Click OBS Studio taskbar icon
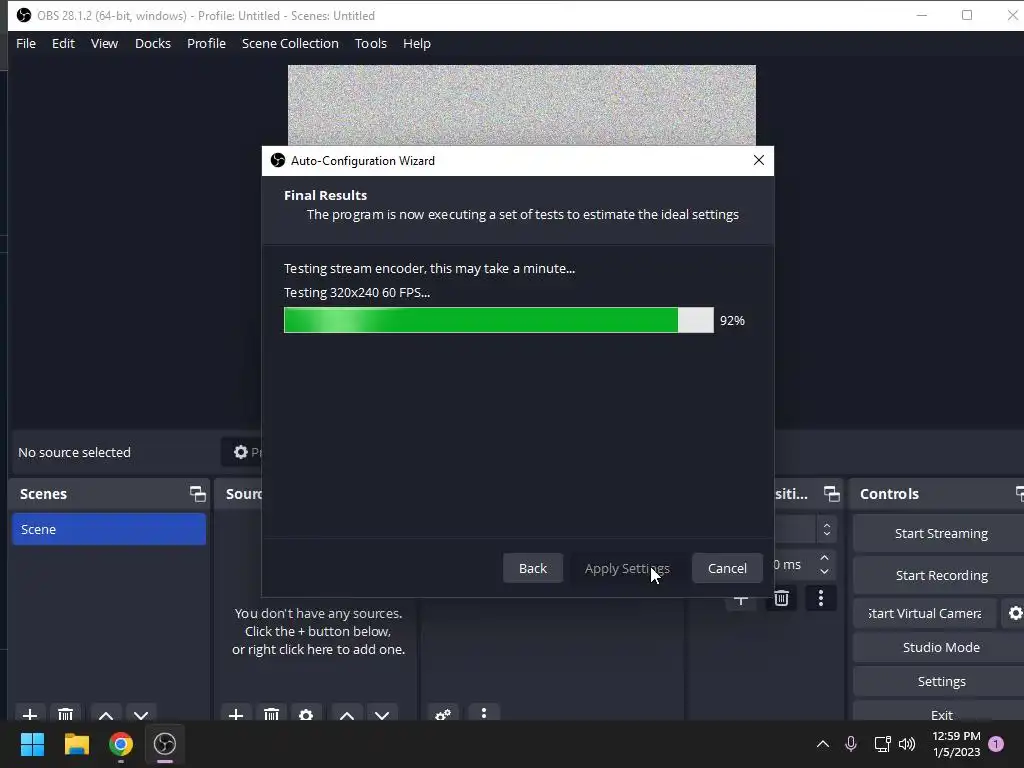Image resolution: width=1024 pixels, height=768 pixels. (x=165, y=744)
